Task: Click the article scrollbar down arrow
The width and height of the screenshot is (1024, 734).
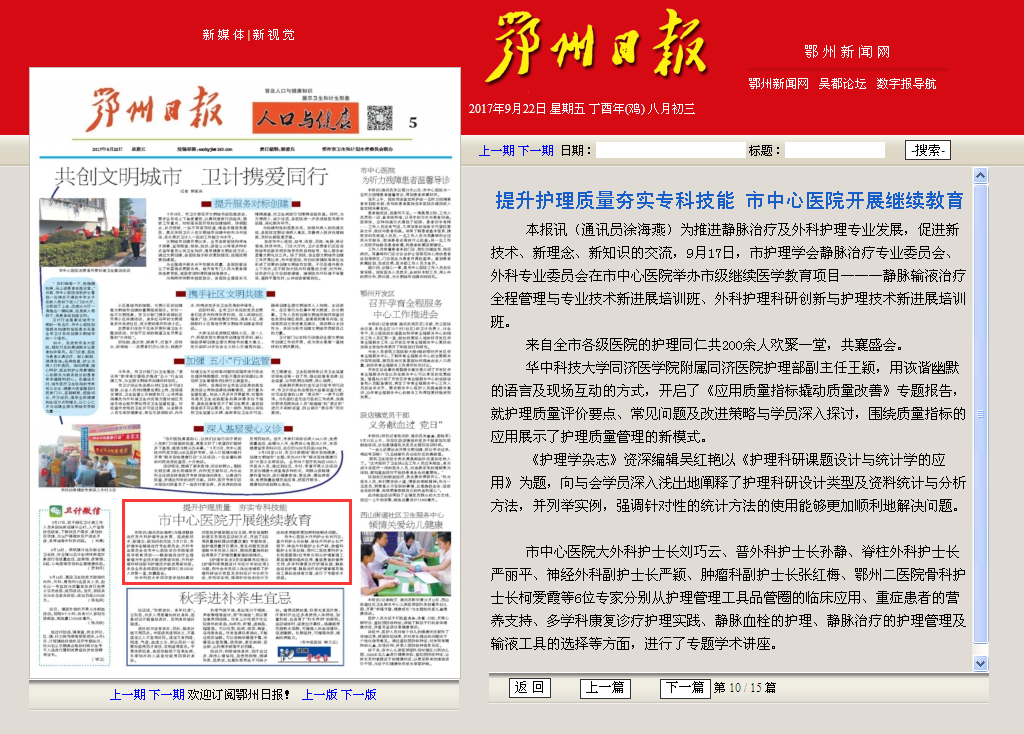Action: 980,663
